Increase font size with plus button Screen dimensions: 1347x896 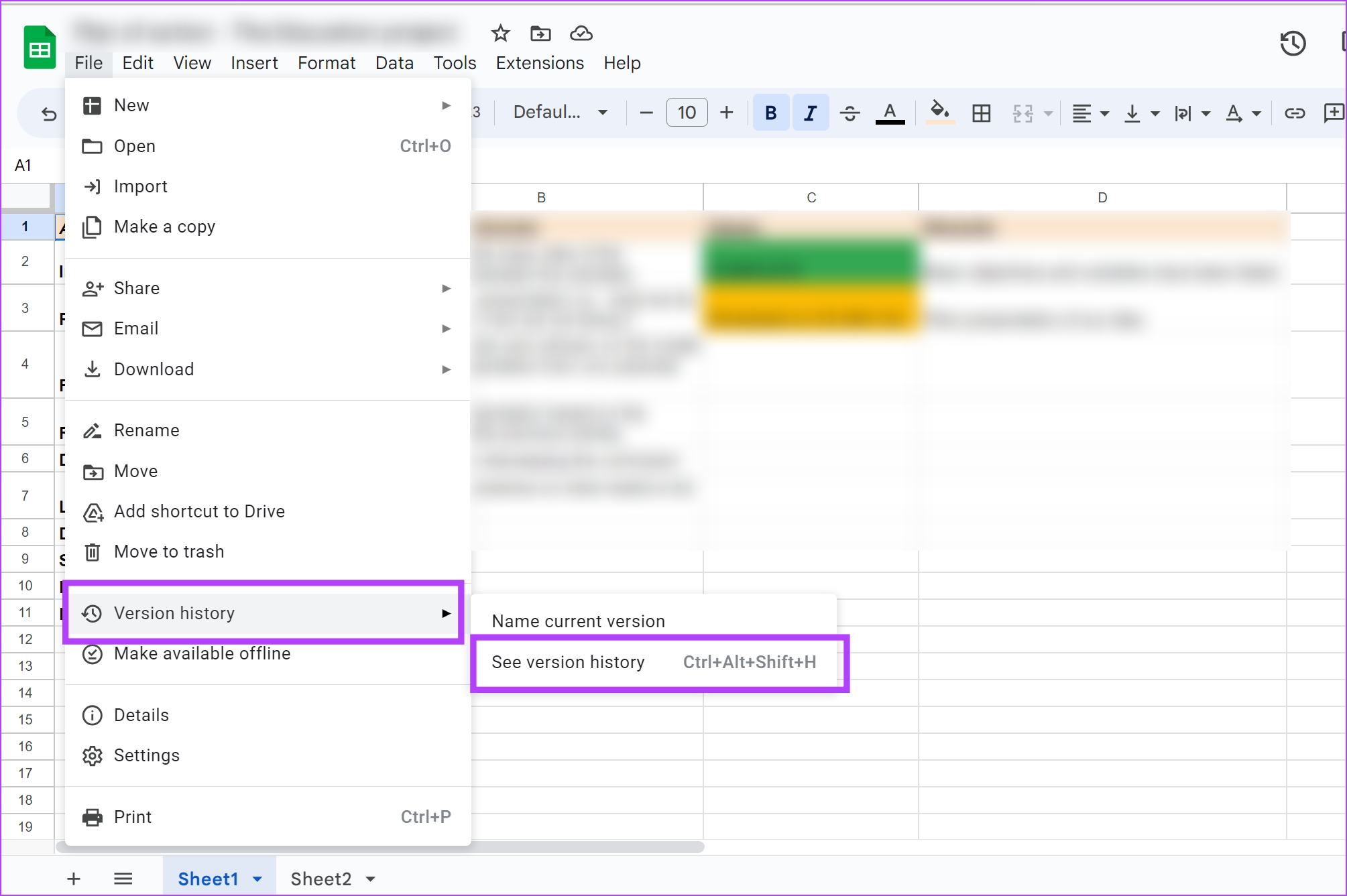(726, 113)
